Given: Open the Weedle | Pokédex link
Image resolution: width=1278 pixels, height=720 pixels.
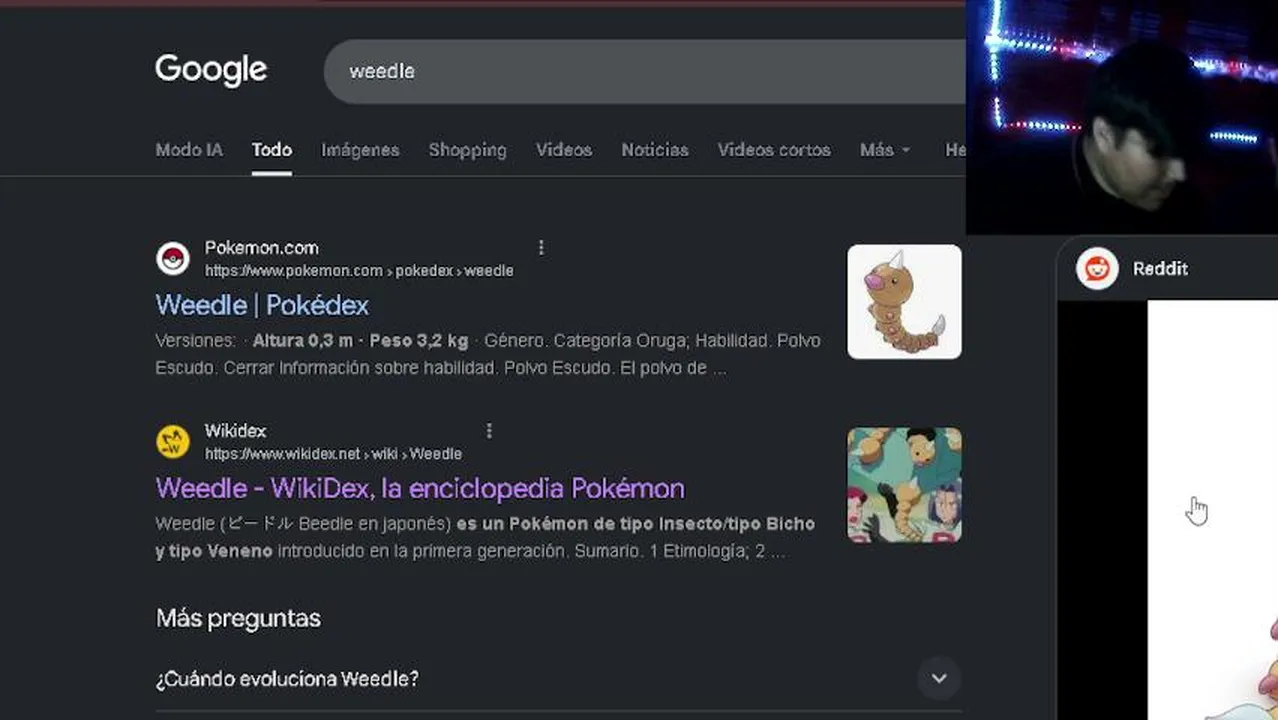Looking at the screenshot, I should 262,305.
